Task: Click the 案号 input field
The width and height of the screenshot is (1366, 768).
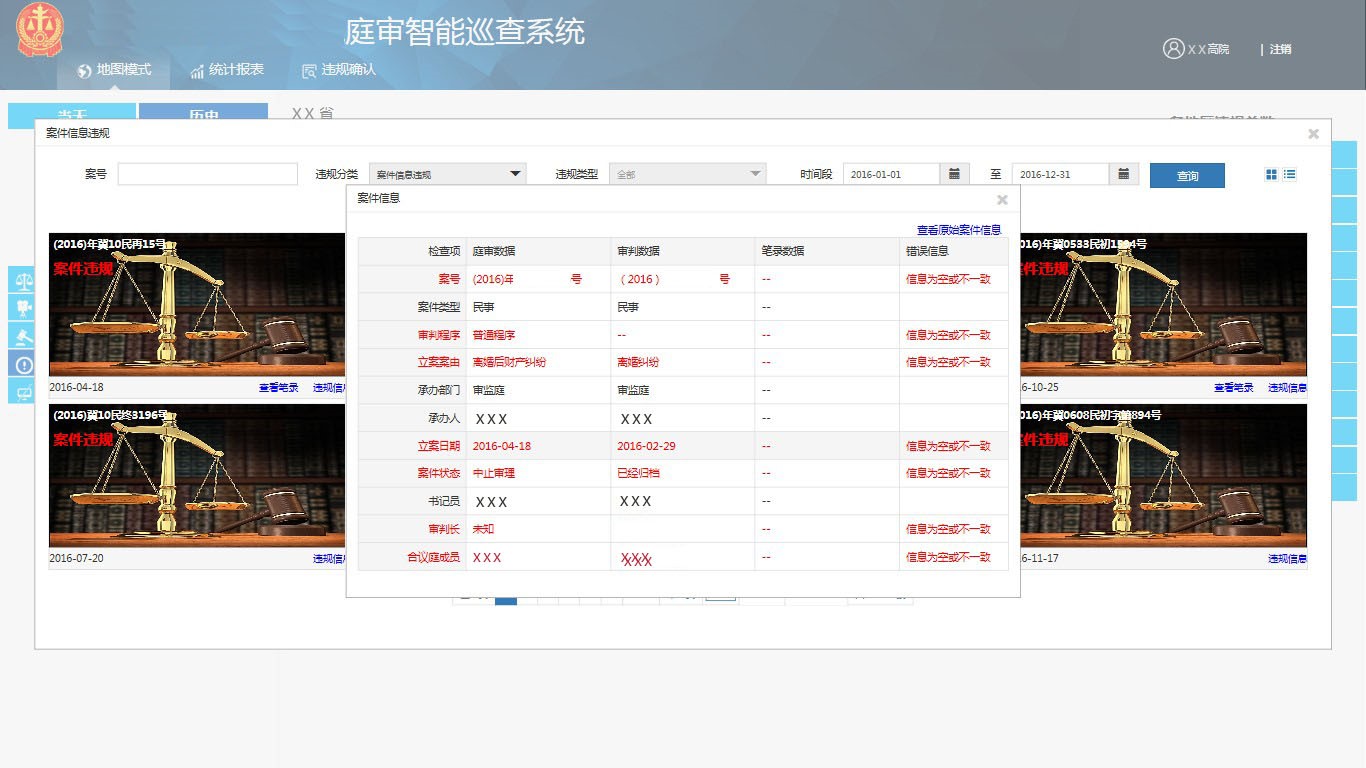Action: (x=208, y=174)
